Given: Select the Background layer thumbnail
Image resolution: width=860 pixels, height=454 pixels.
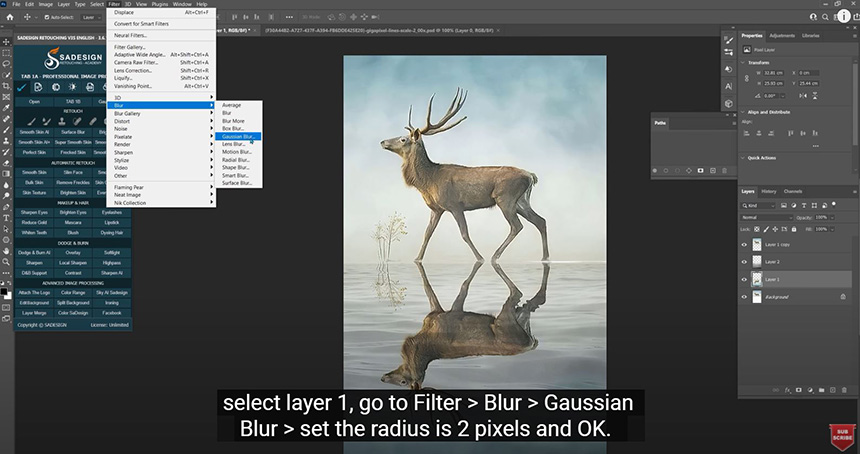Looking at the screenshot, I should (x=757, y=297).
